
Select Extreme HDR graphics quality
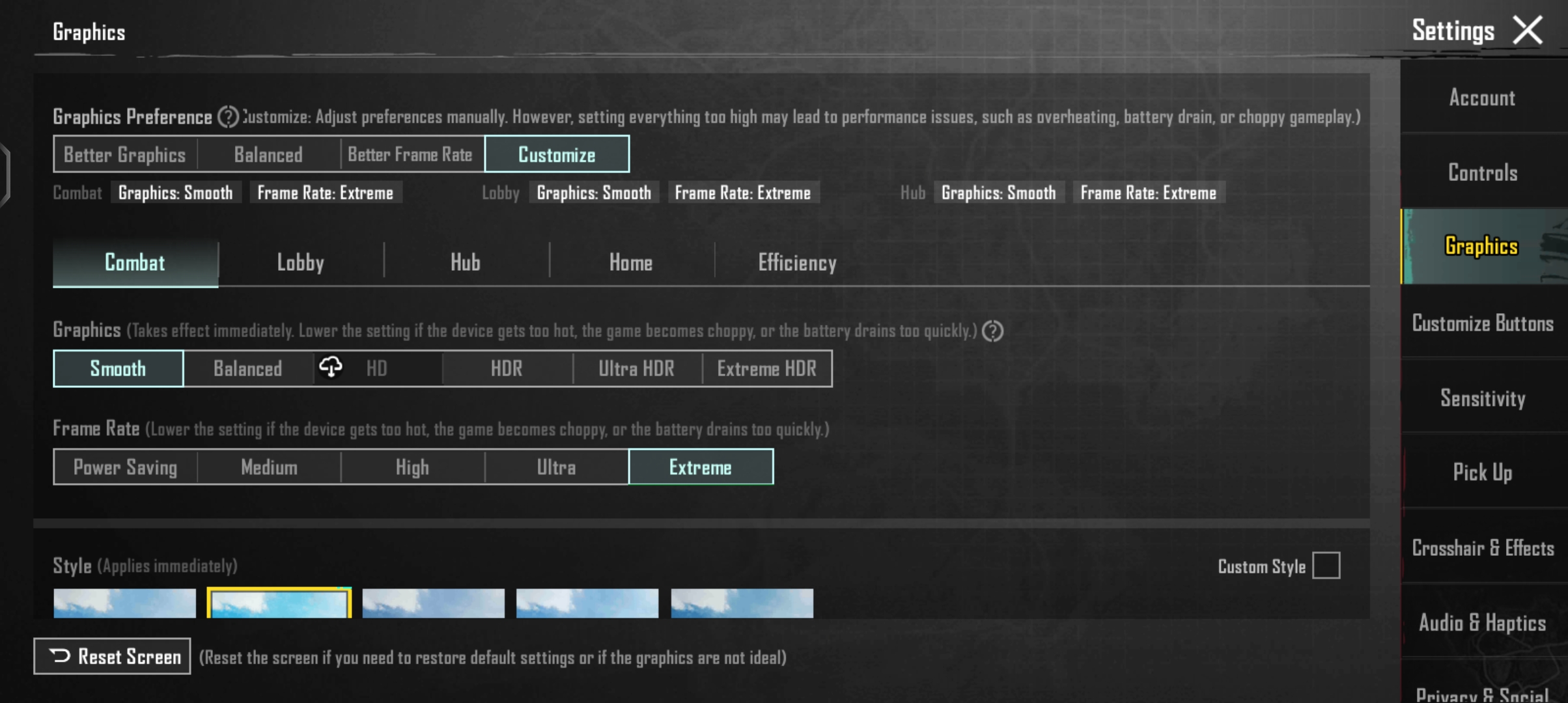[766, 369]
